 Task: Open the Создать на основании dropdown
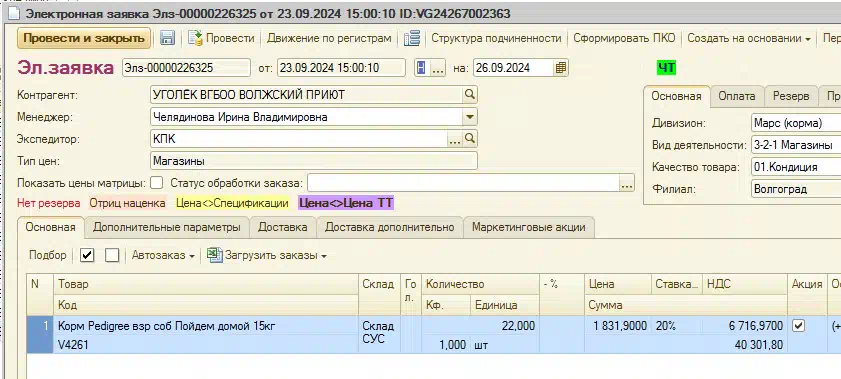tap(749, 38)
